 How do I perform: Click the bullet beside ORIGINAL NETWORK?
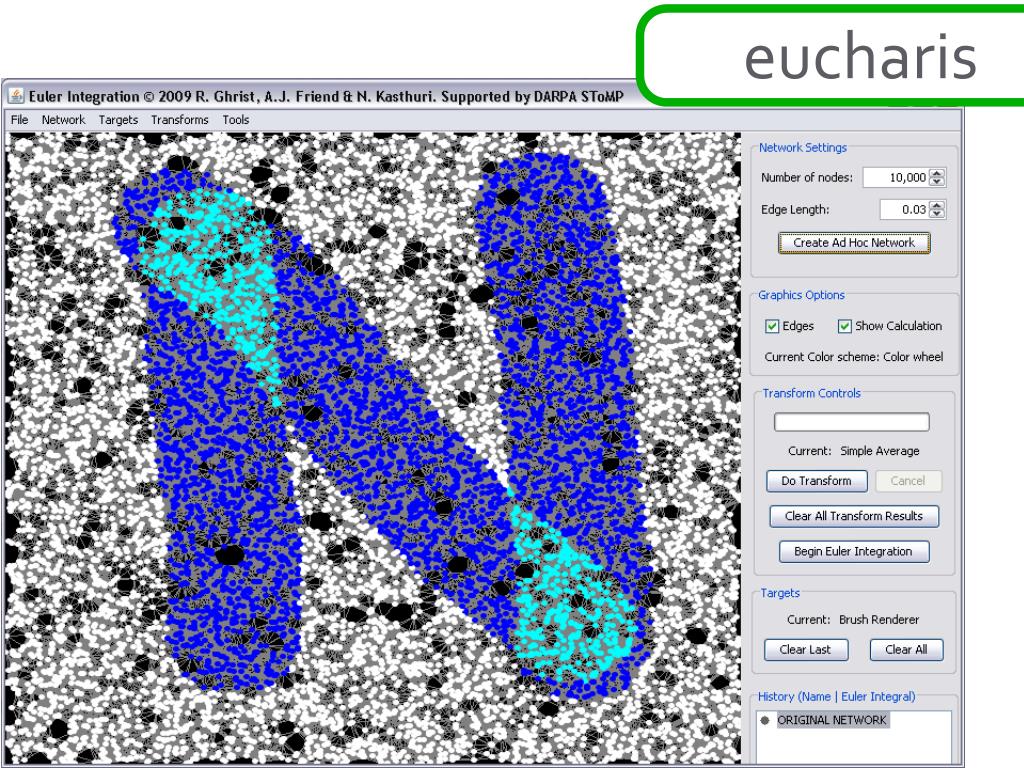[x=765, y=720]
